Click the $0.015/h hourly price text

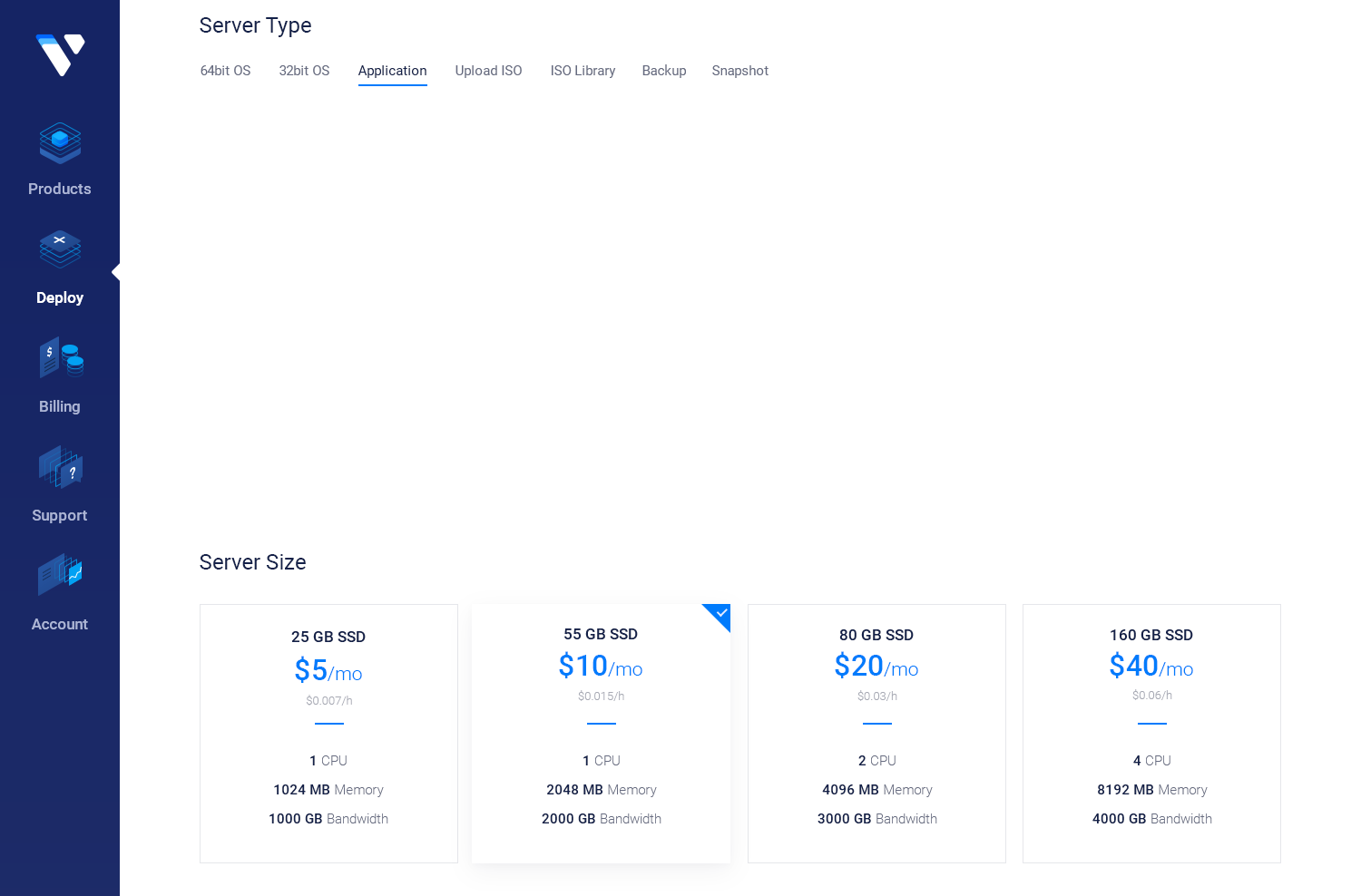(x=602, y=696)
